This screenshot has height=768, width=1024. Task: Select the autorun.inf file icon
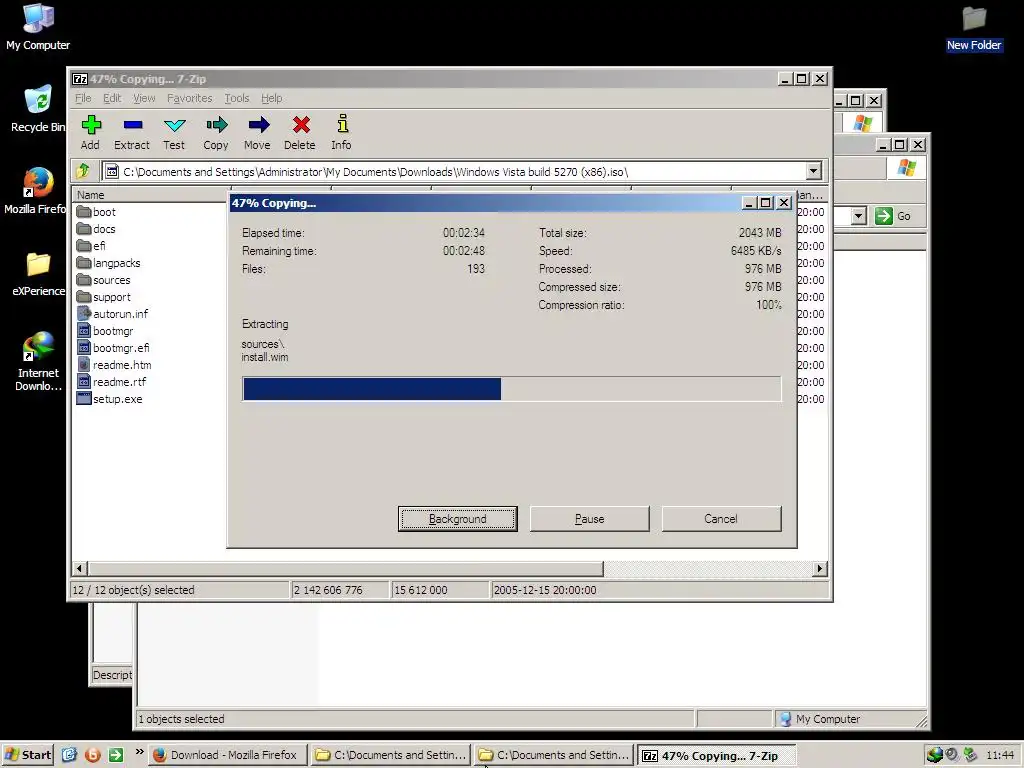(x=84, y=313)
